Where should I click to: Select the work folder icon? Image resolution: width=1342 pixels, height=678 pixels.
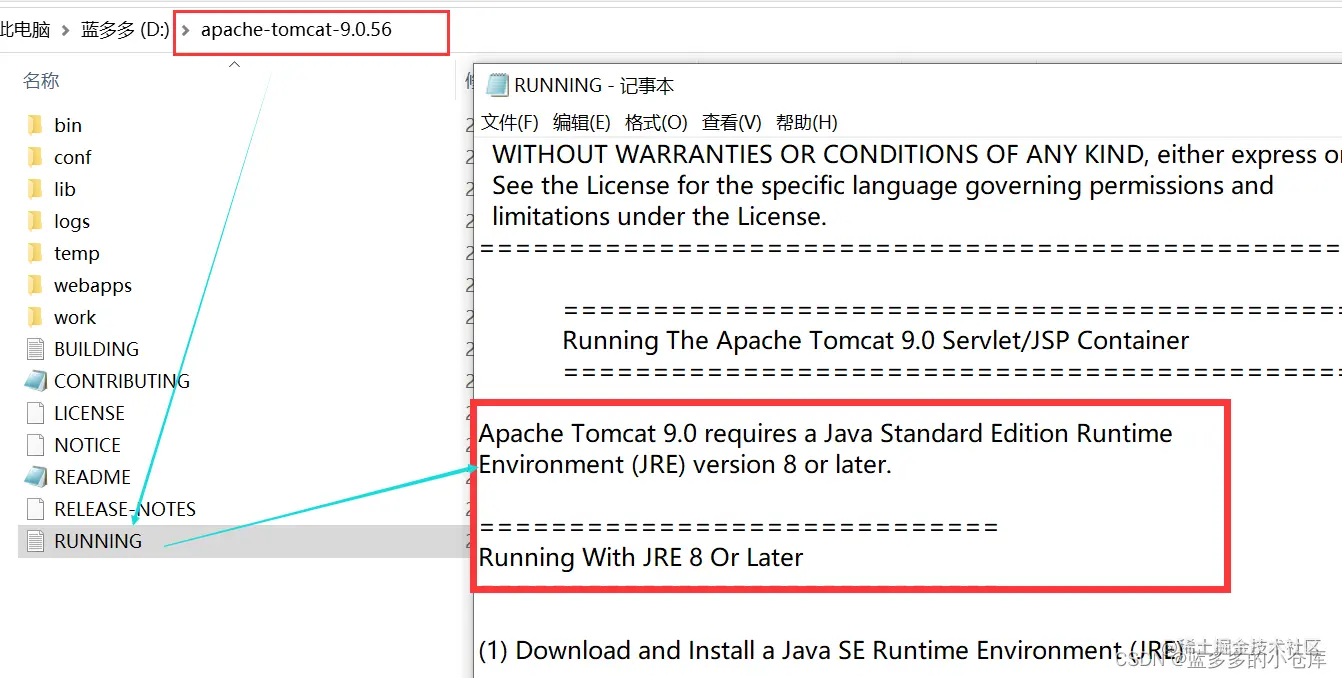(36, 317)
